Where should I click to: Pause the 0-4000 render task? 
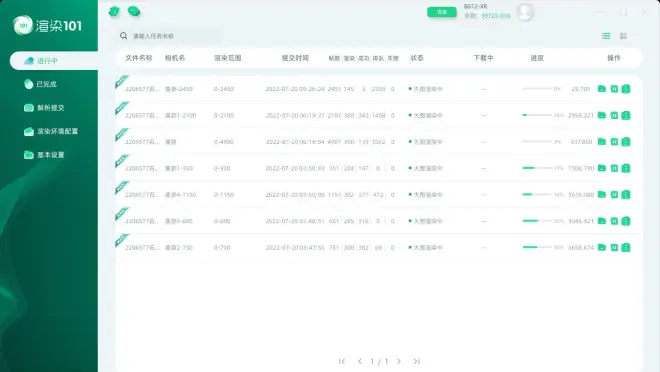(x=614, y=142)
